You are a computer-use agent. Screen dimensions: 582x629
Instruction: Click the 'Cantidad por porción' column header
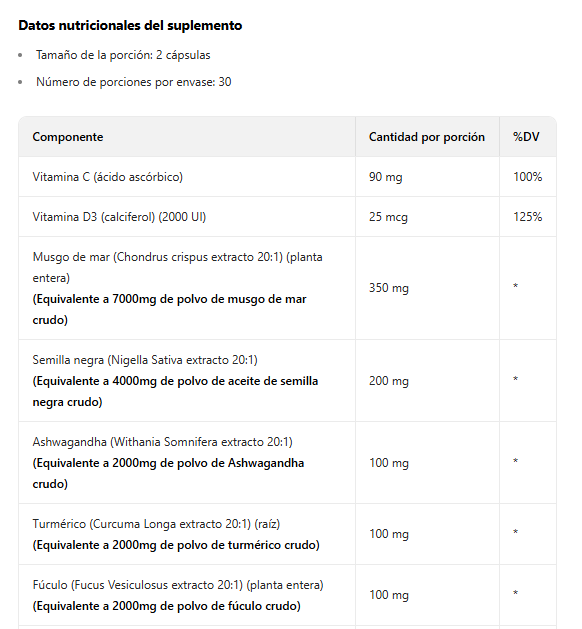pos(427,137)
